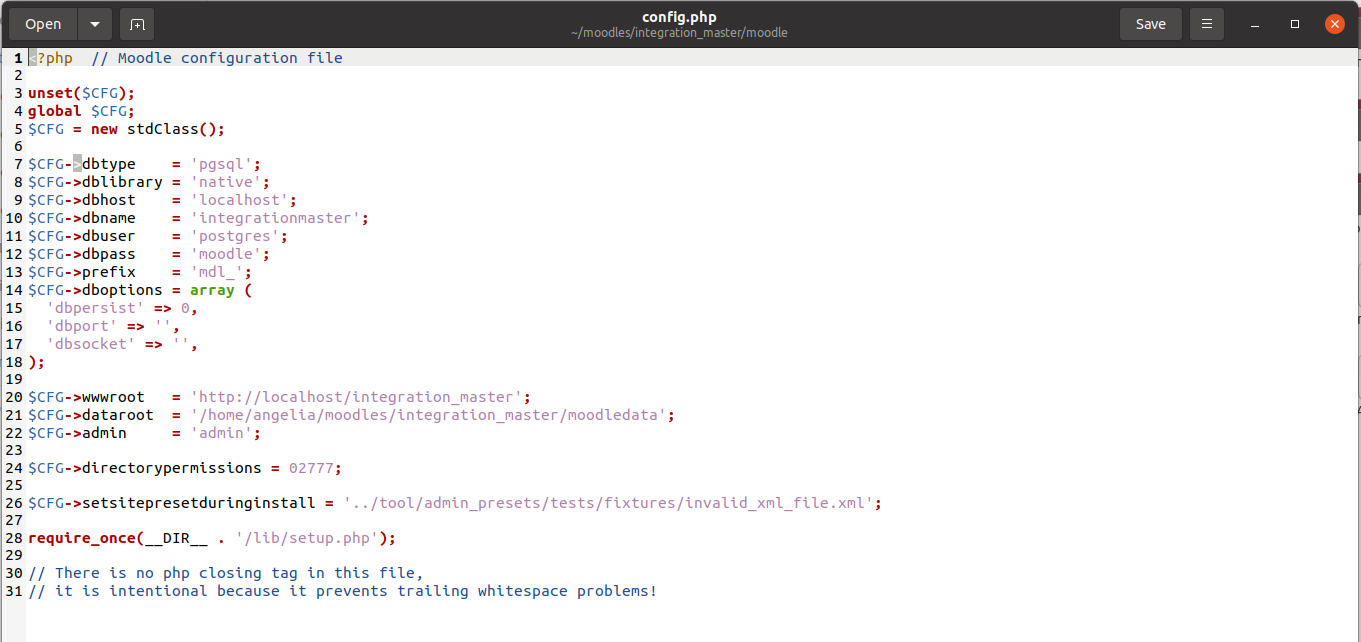Click line number 26 in the gutter
The width and height of the screenshot is (1361, 642).
click(x=14, y=503)
